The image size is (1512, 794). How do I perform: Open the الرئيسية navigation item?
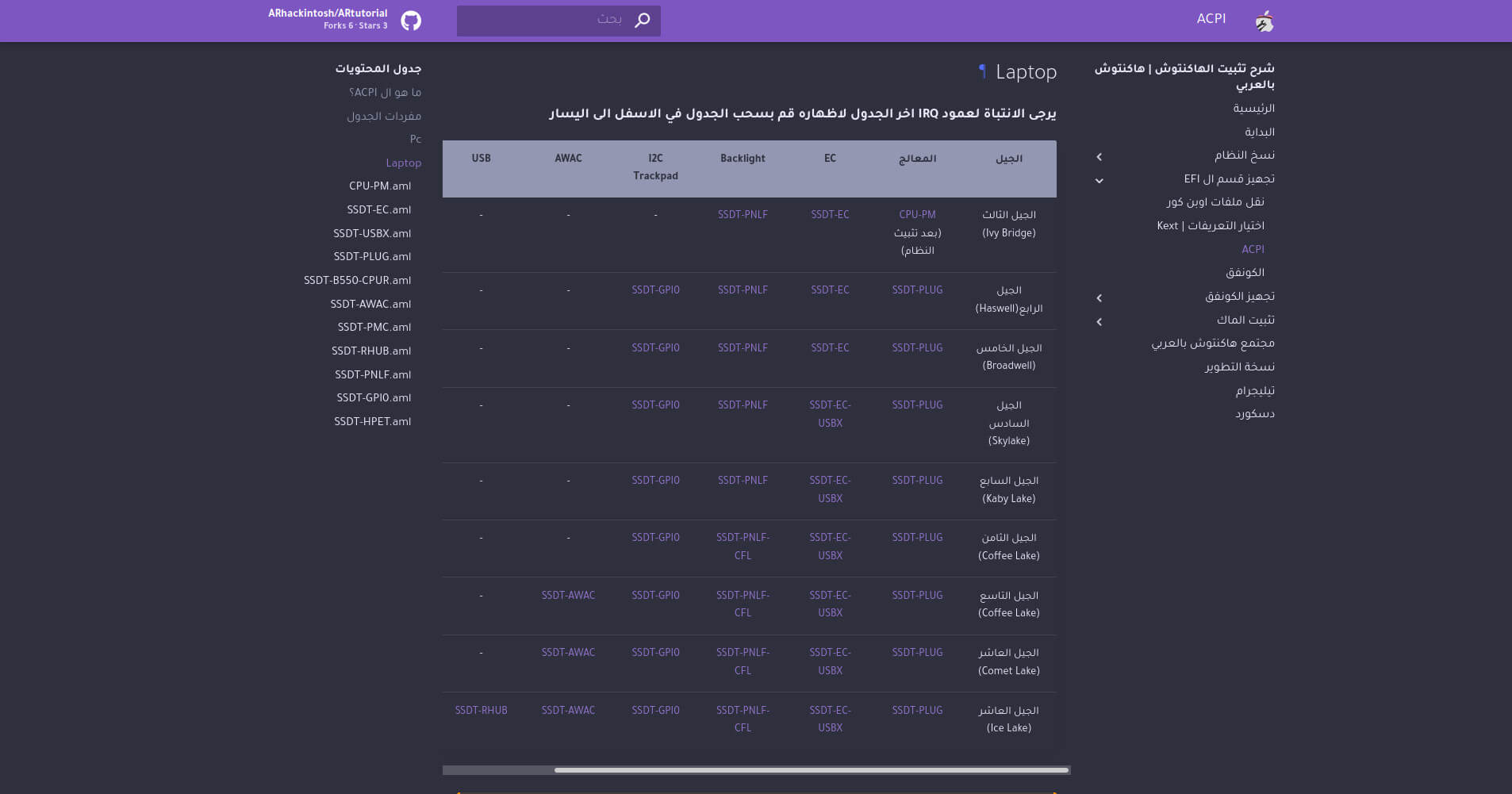(1253, 109)
